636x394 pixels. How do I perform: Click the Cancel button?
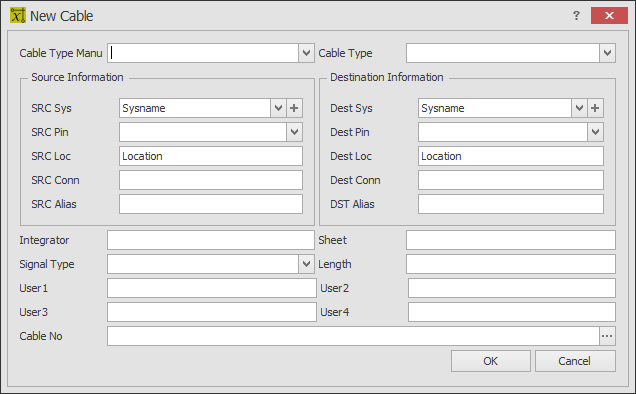click(575, 361)
